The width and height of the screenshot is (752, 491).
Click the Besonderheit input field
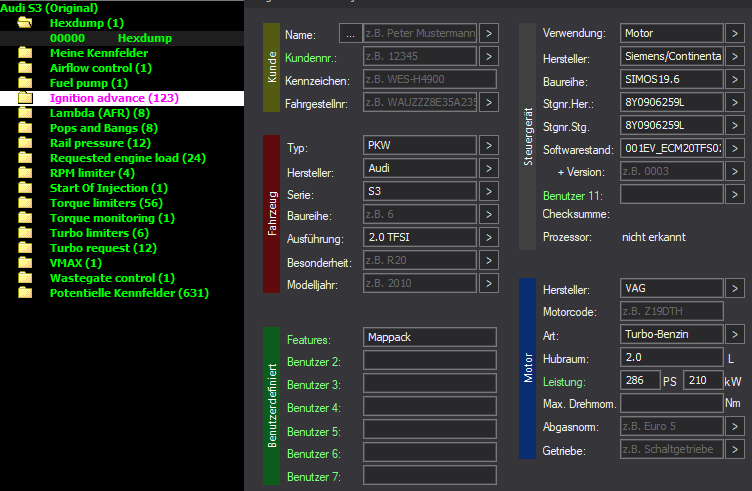pyautogui.click(x=420, y=260)
